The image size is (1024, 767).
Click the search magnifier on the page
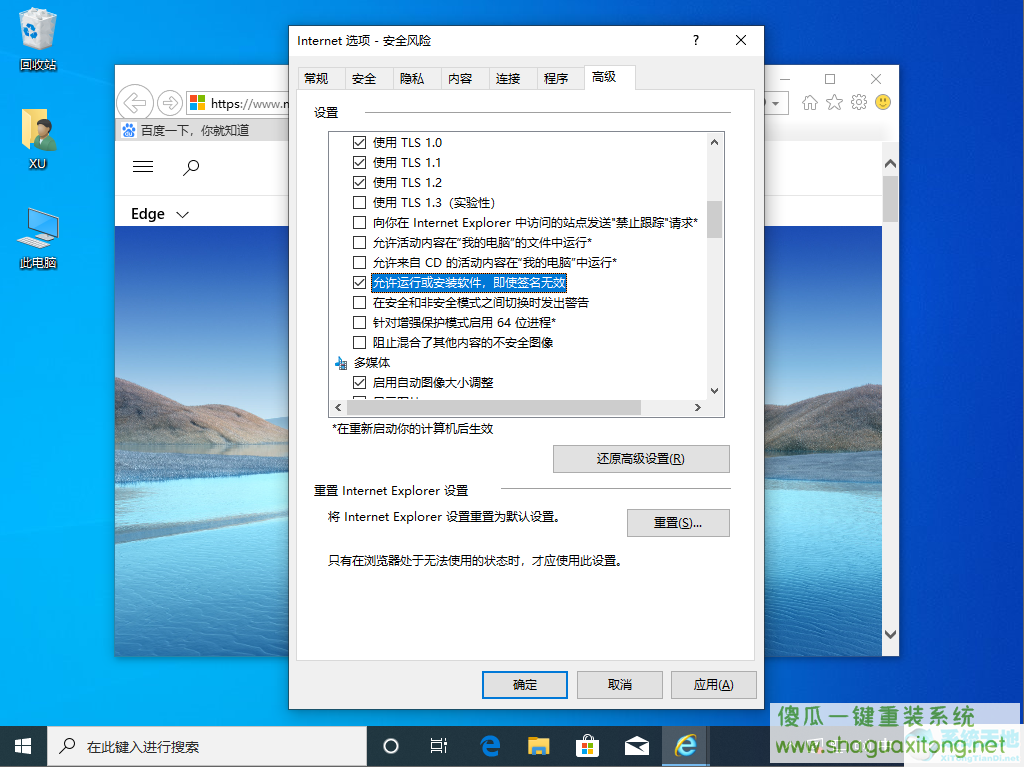point(191,167)
